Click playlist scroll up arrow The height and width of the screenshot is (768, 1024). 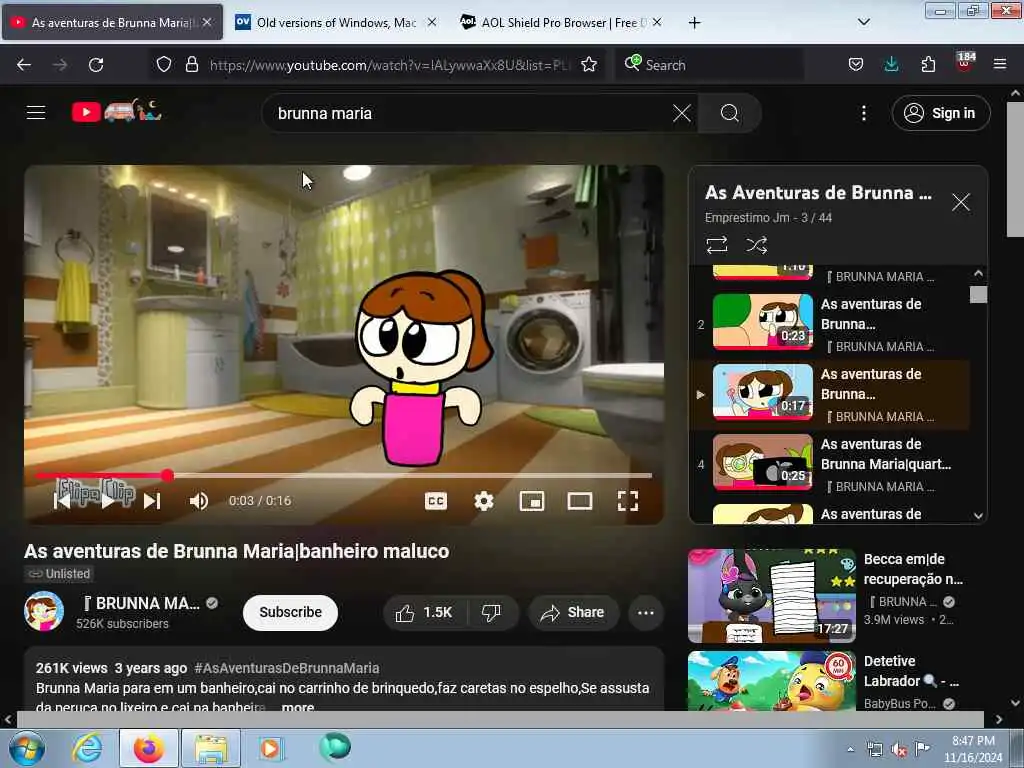[978, 273]
